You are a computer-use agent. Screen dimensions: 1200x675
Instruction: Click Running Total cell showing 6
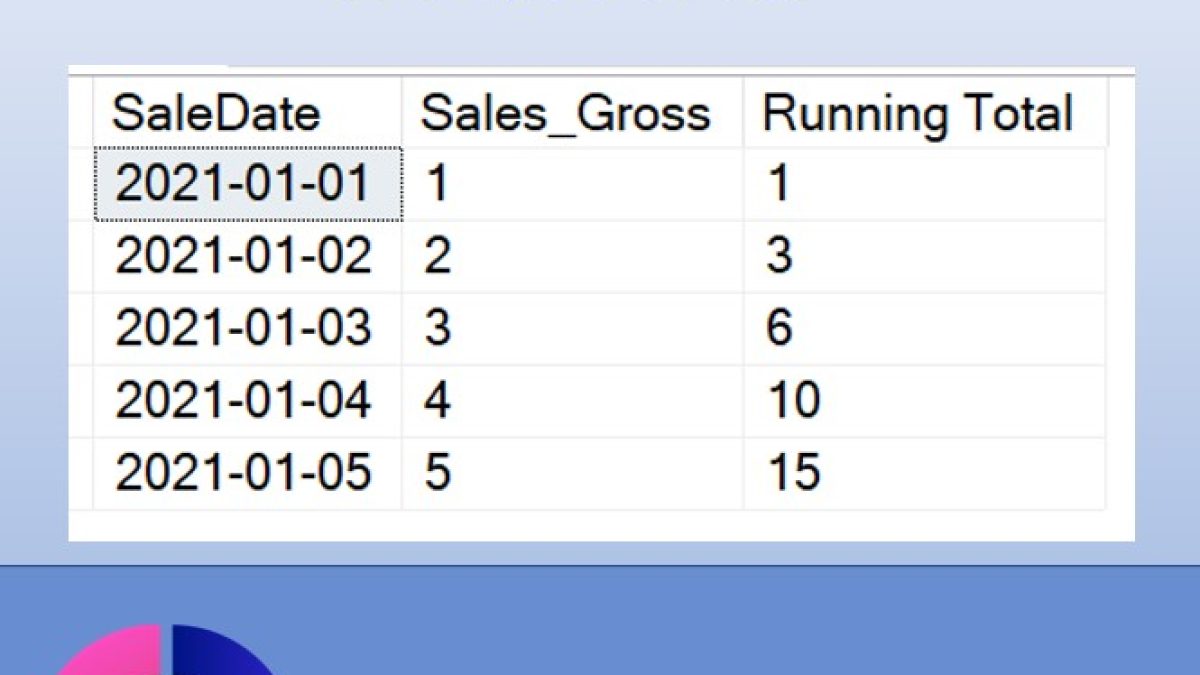point(925,329)
